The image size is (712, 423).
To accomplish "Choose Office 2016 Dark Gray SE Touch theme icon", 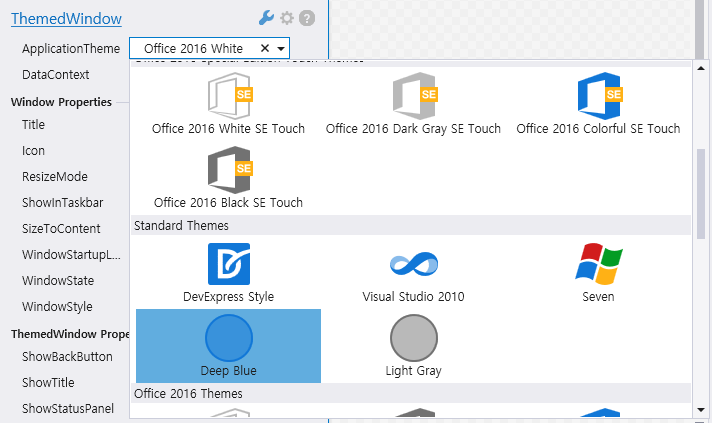I will [415, 96].
